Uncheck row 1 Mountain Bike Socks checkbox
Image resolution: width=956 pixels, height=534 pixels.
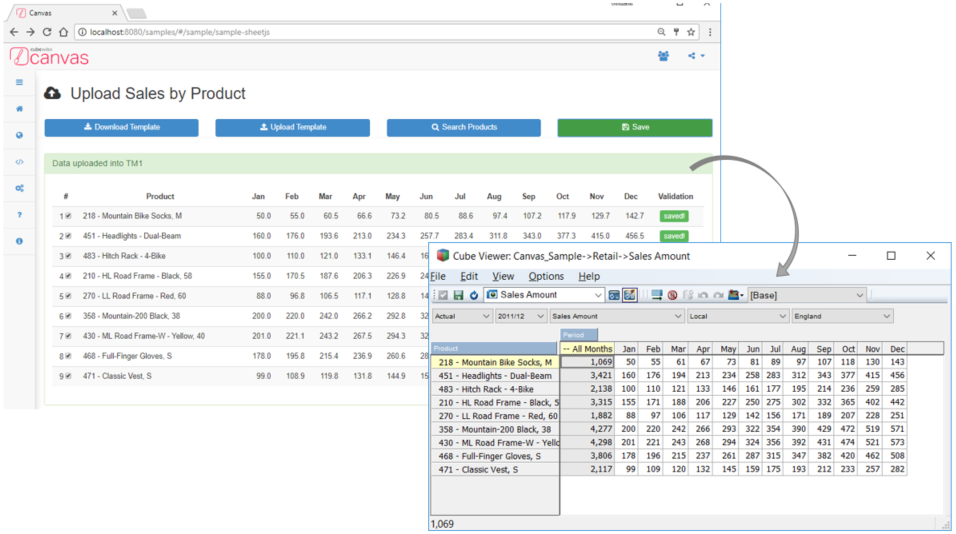(68, 216)
